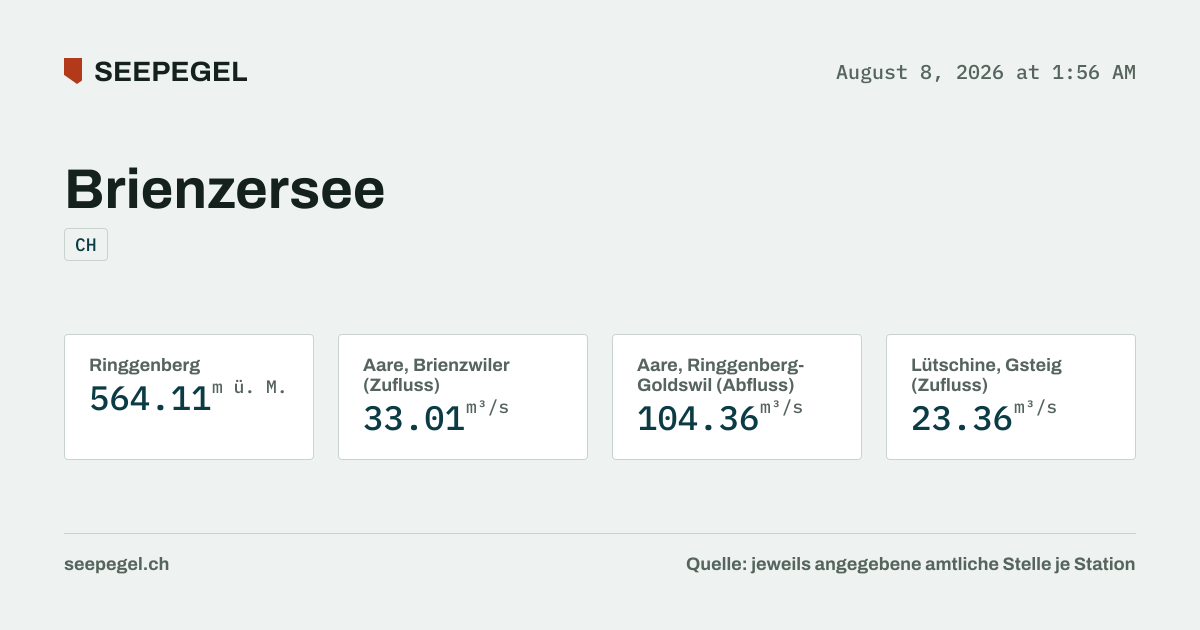This screenshot has height=630, width=1200.
Task: Click the 33.01 inflow value
Action: click(414, 419)
